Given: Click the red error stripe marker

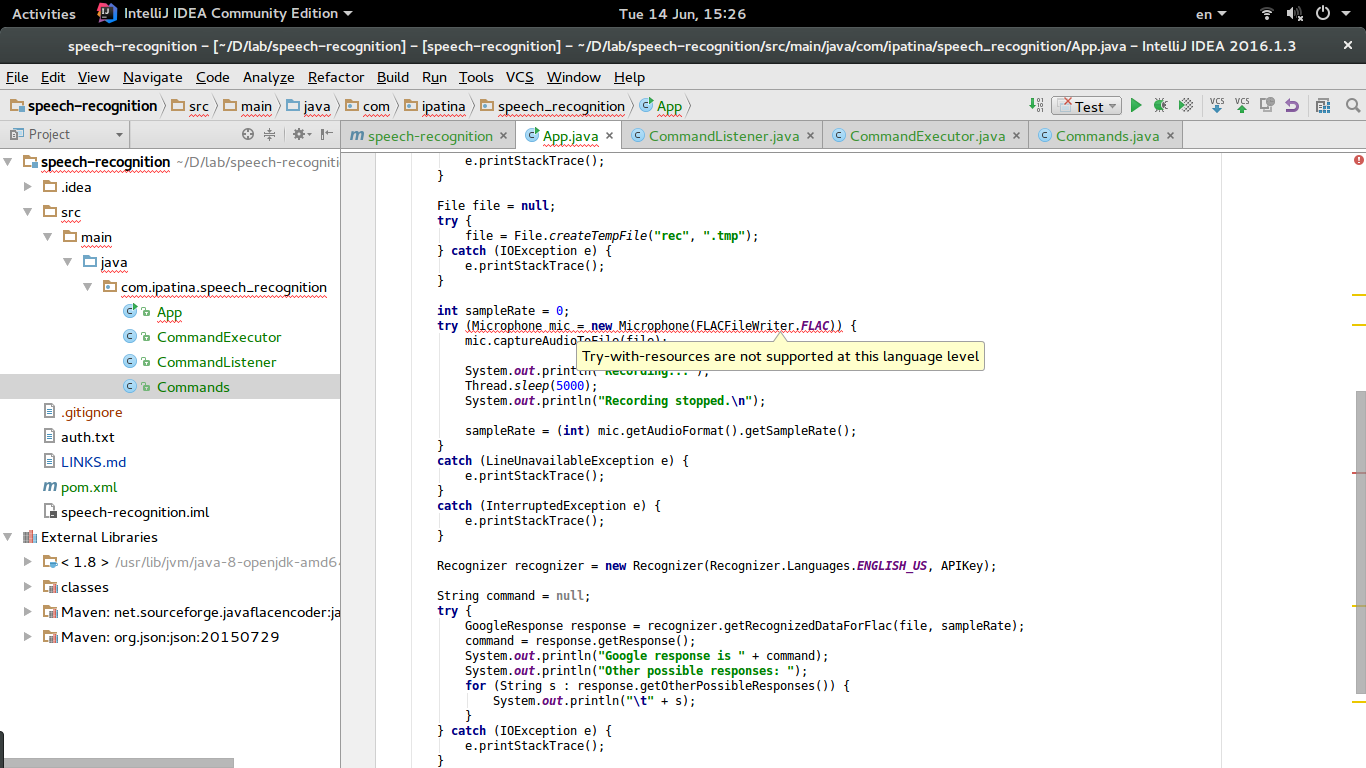Looking at the screenshot, I should tap(1358, 471).
